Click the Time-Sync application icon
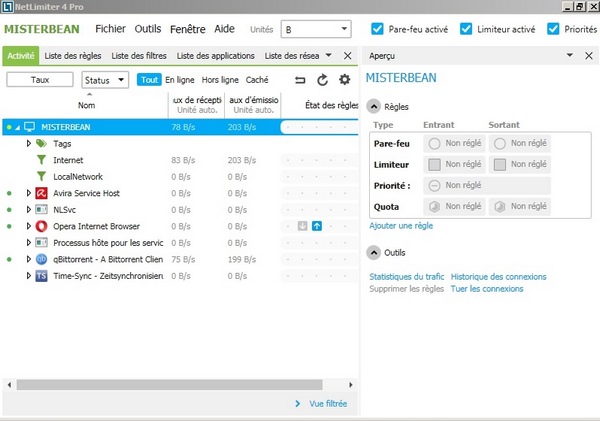 pyautogui.click(x=41, y=276)
